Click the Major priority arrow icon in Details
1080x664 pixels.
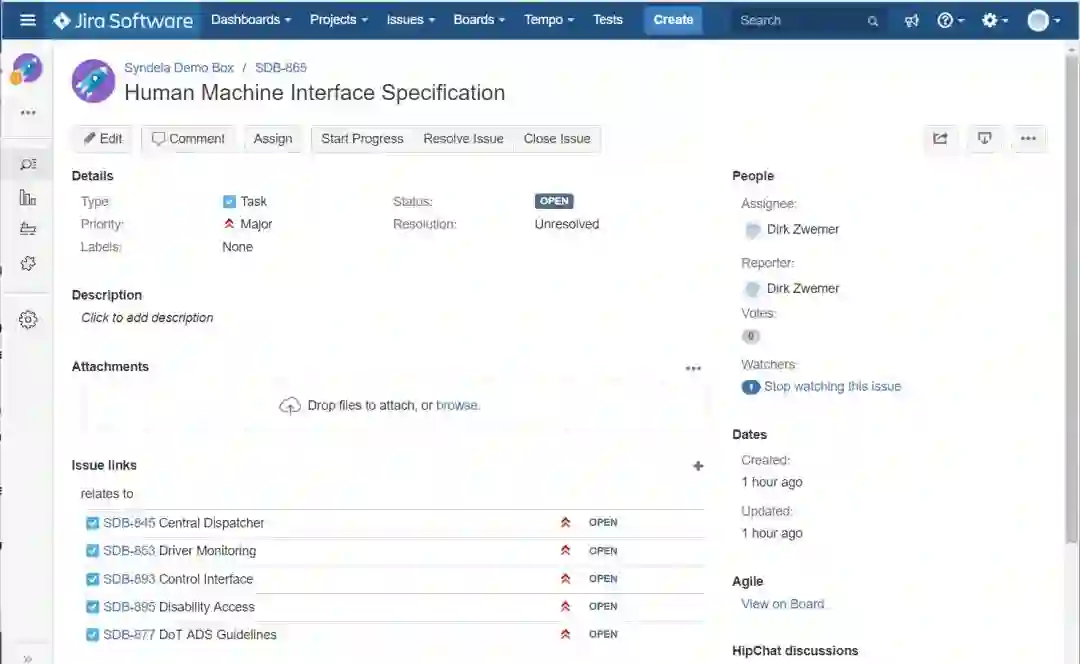click(x=229, y=224)
